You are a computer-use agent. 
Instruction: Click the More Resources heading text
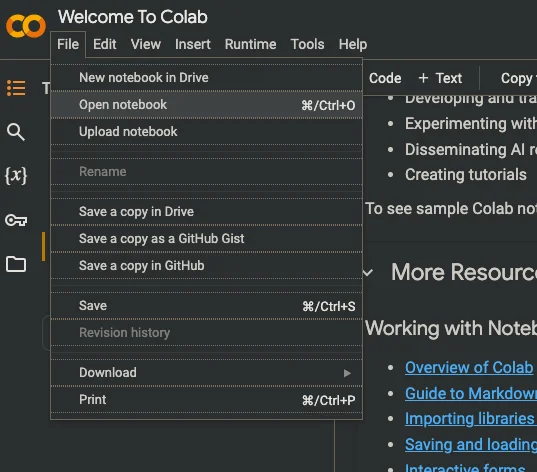464,272
